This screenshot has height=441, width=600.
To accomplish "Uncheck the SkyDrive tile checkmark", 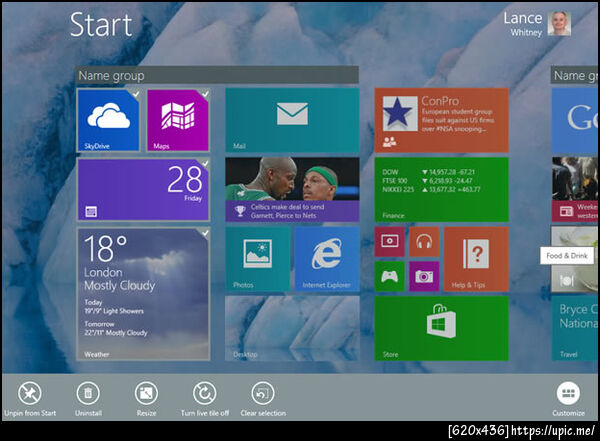I will coord(135,94).
